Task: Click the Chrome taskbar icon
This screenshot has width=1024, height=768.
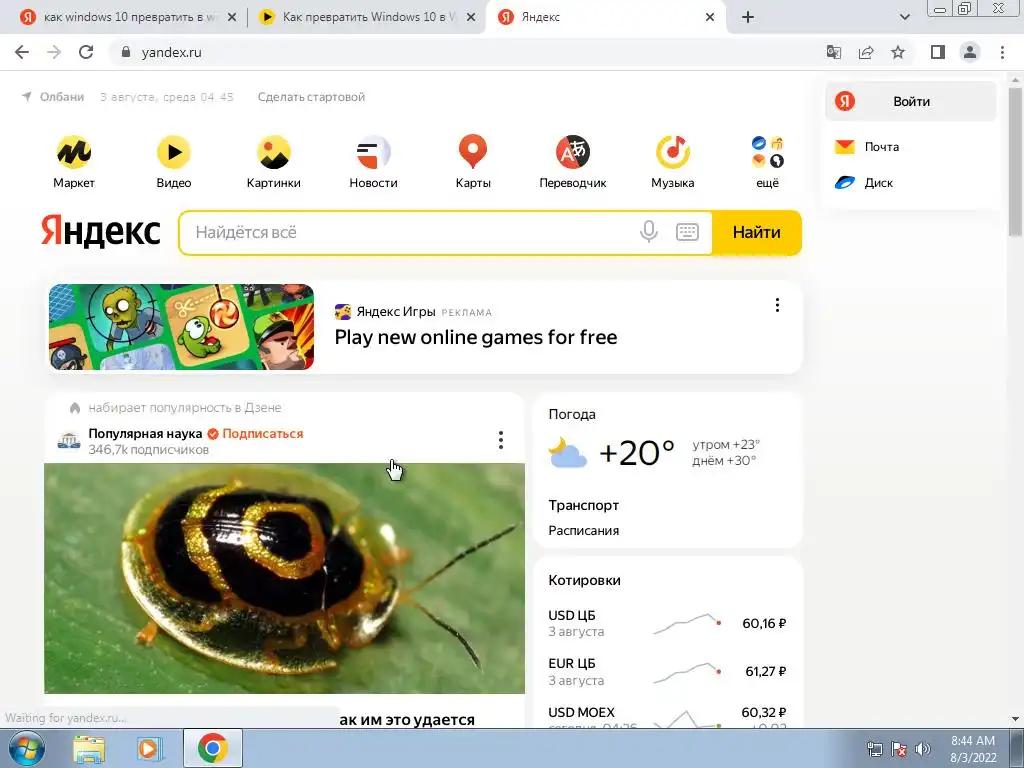Action: [x=212, y=748]
